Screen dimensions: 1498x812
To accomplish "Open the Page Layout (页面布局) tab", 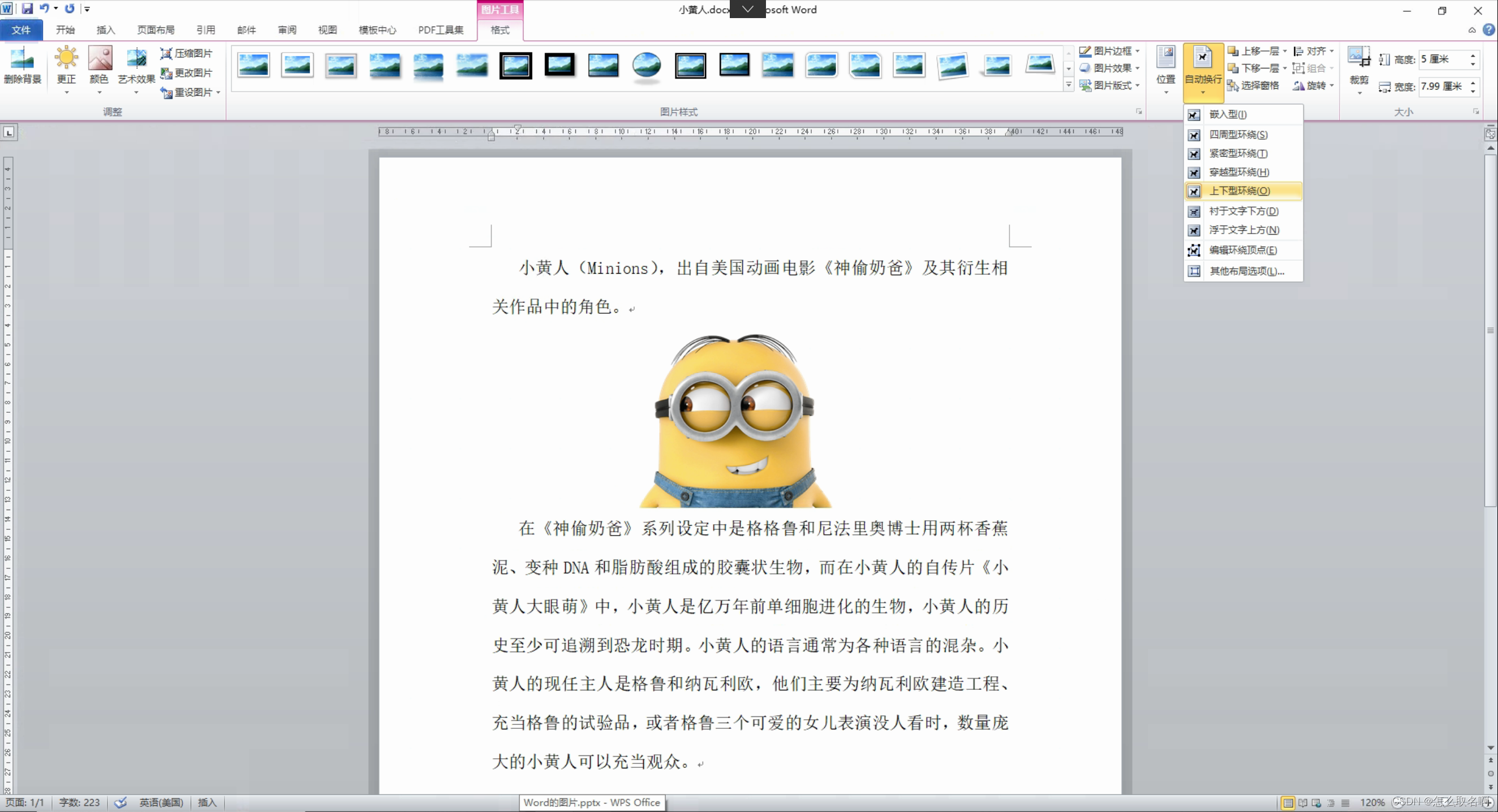I will coord(155,29).
